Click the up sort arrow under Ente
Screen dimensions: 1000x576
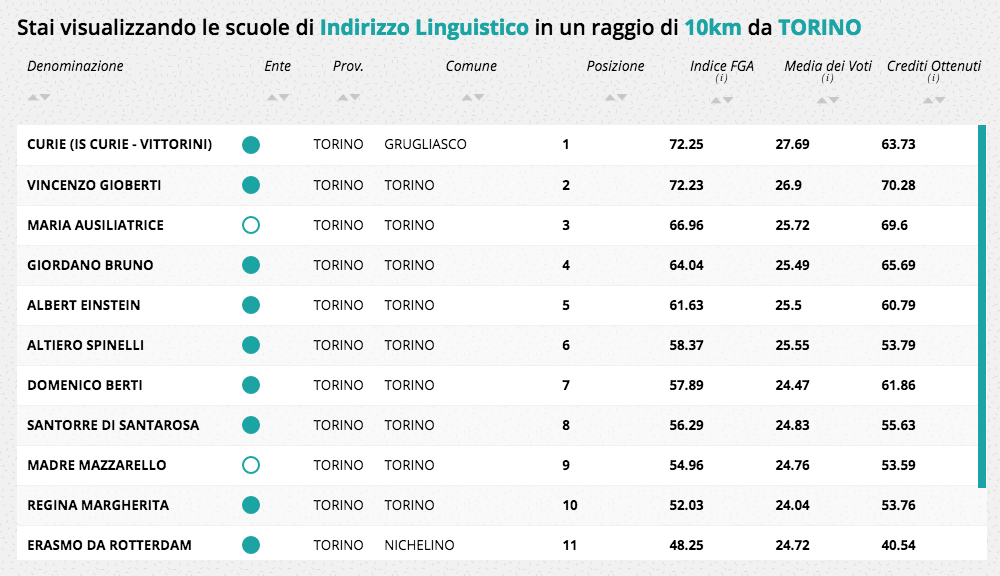(272, 97)
